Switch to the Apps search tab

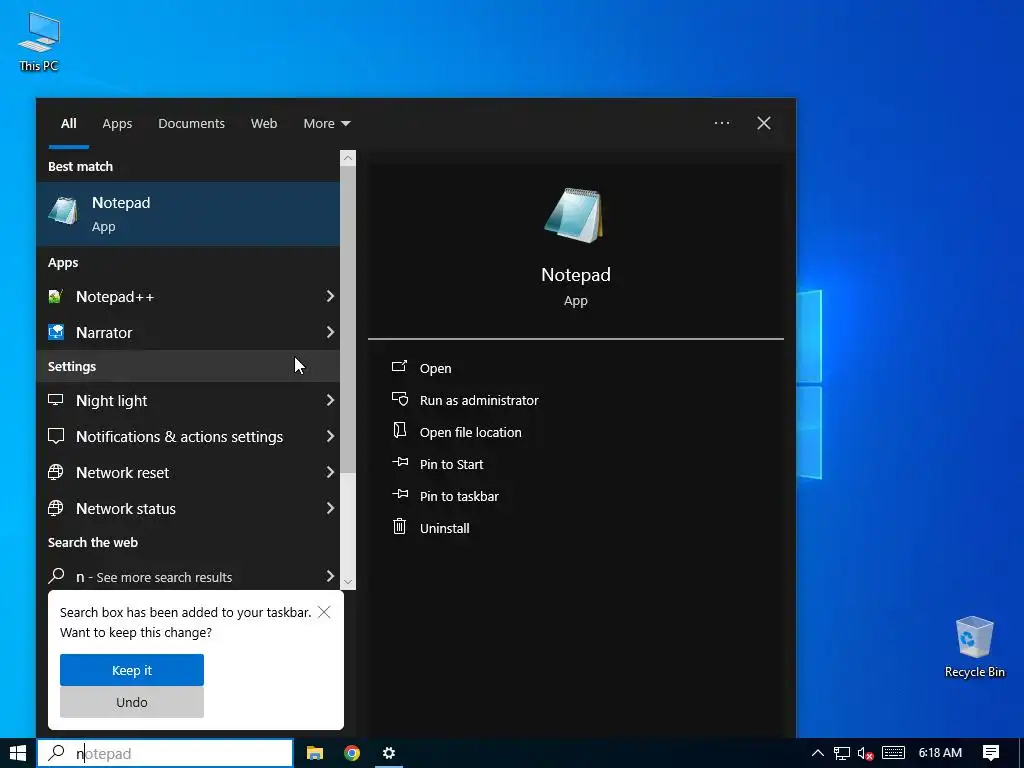pyautogui.click(x=117, y=123)
